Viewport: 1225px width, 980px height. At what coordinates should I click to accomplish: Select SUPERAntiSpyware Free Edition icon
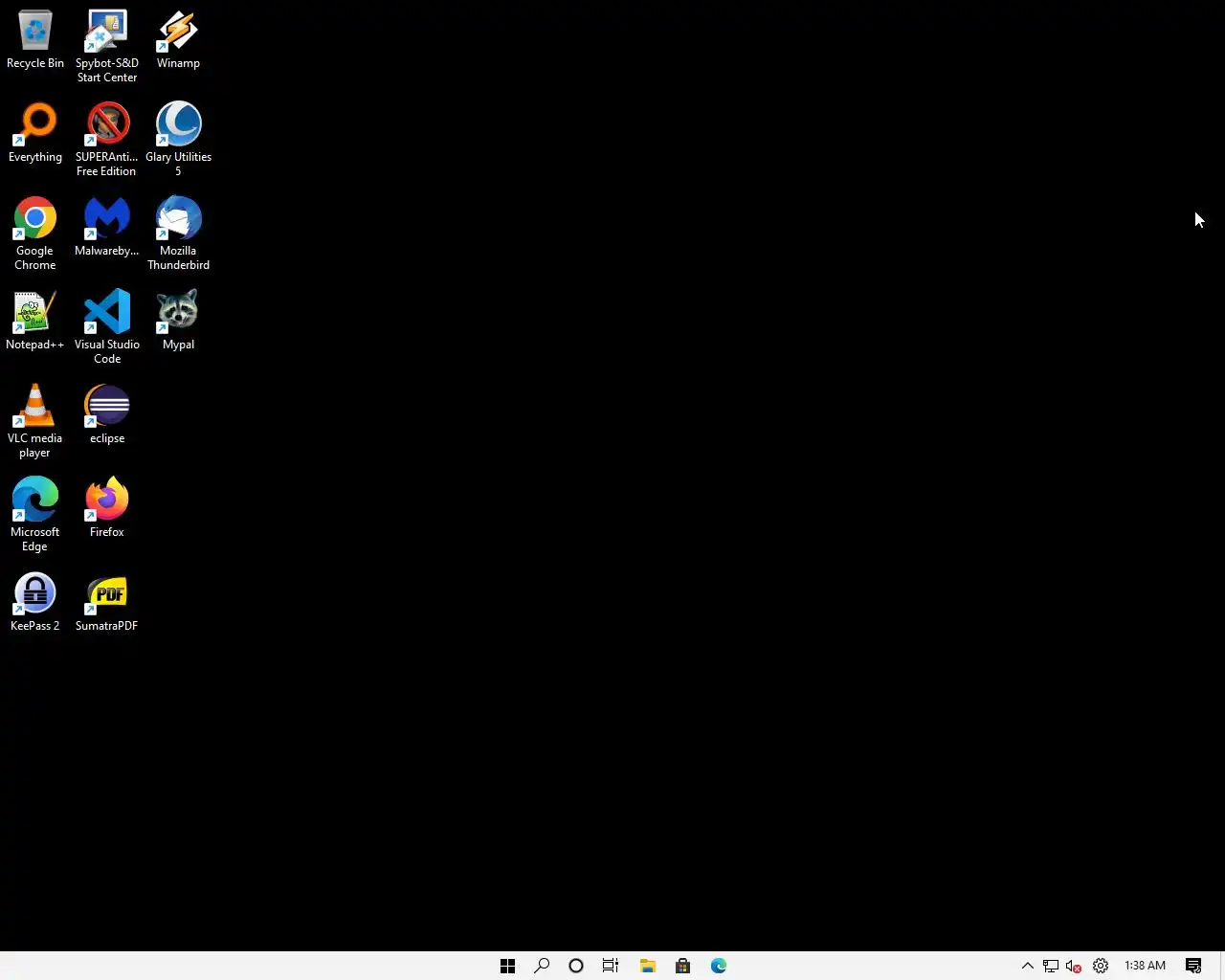pyautogui.click(x=107, y=141)
